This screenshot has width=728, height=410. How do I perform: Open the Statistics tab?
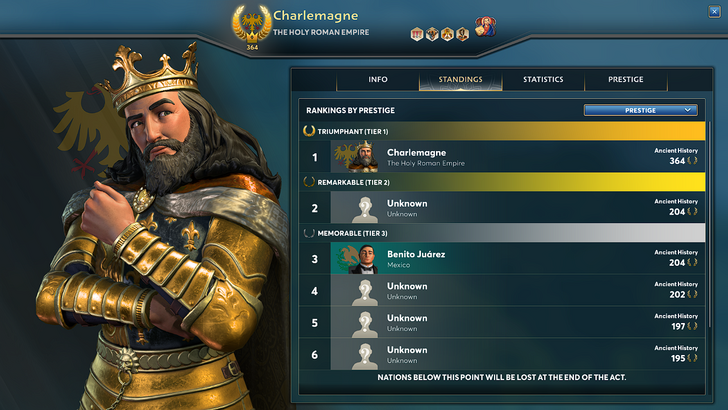(x=543, y=79)
